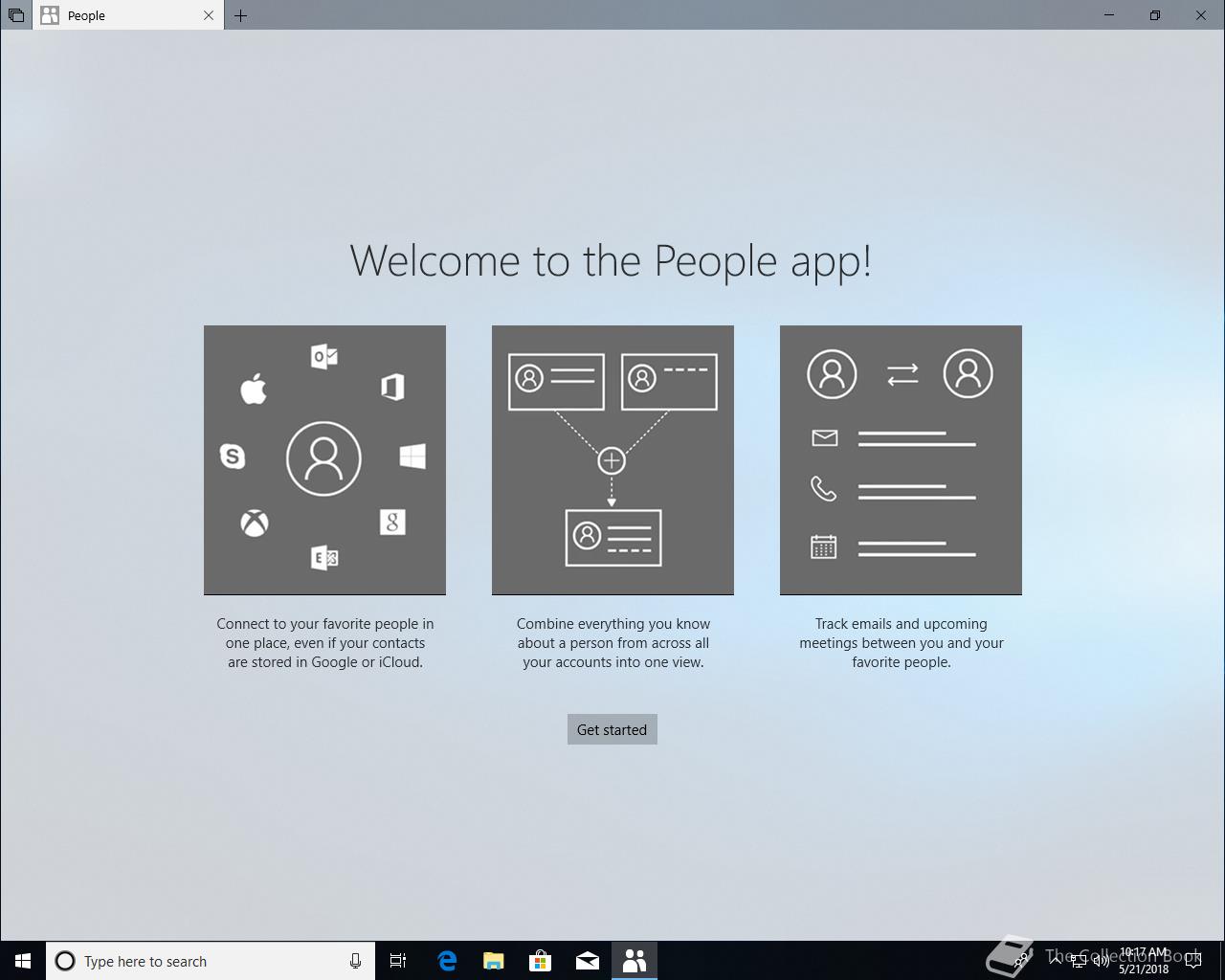Close the People app window
This screenshot has height=980, width=1225.
(x=1201, y=15)
